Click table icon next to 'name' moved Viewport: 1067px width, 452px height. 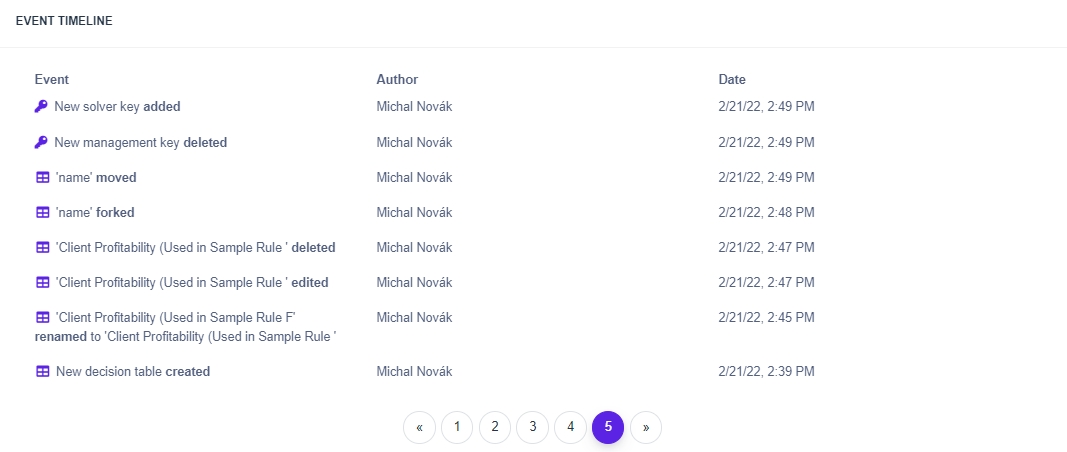pos(42,178)
